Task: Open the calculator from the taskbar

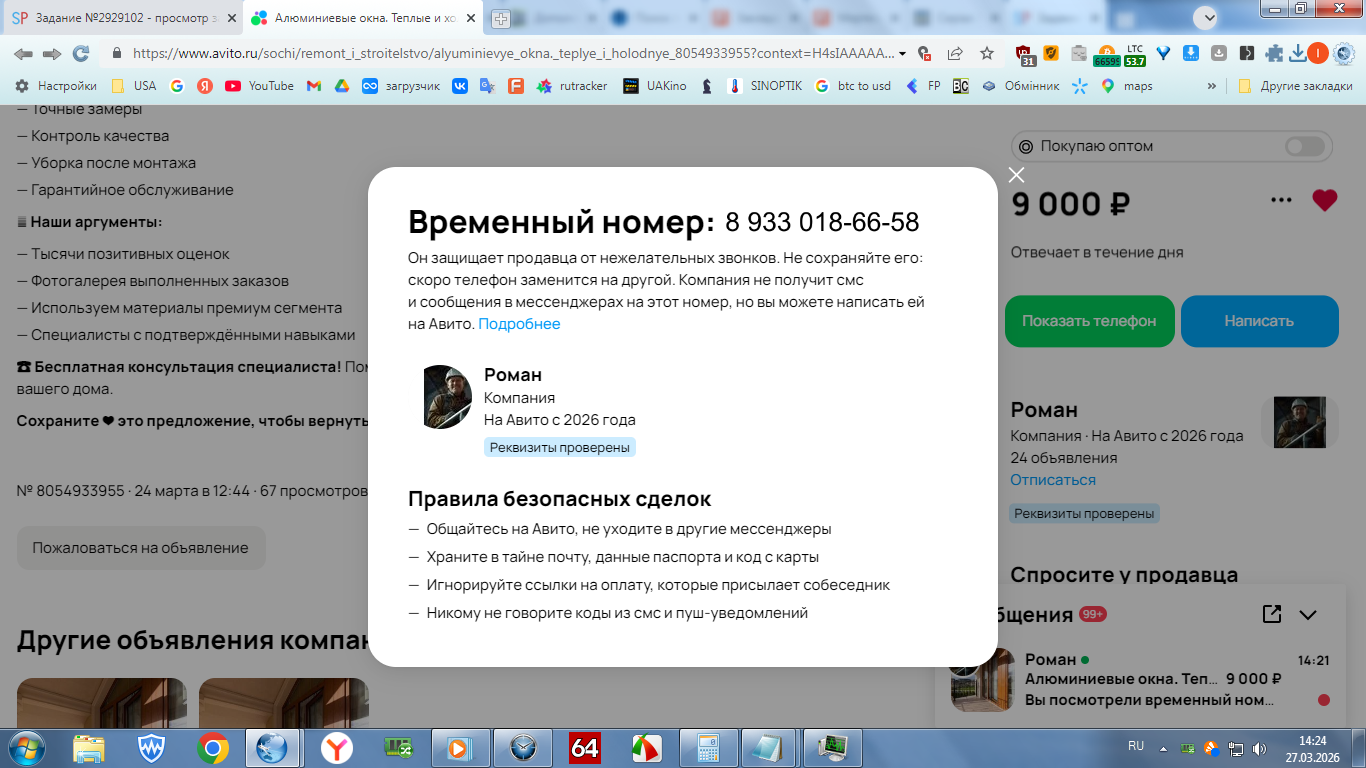Action: tap(709, 748)
